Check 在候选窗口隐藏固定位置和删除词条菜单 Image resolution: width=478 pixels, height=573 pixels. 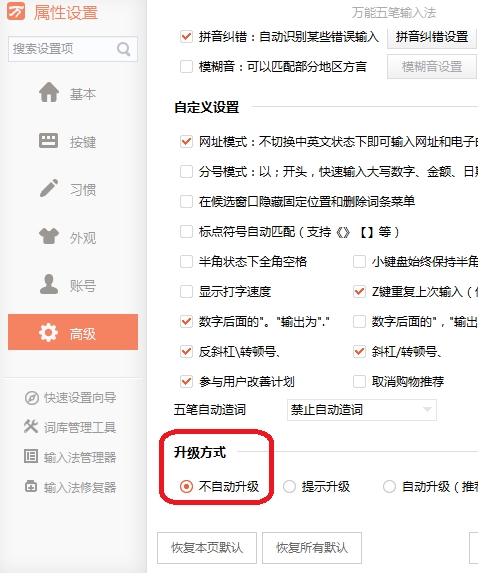point(186,201)
